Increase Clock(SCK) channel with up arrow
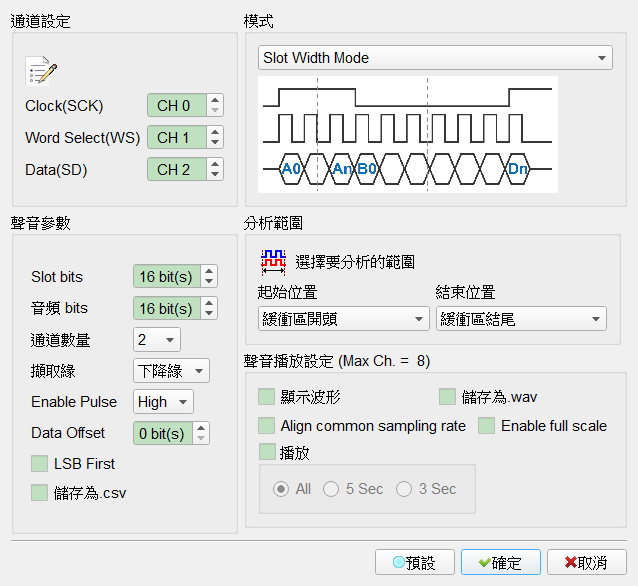Viewport: 638px width, 586px height. coord(215,100)
